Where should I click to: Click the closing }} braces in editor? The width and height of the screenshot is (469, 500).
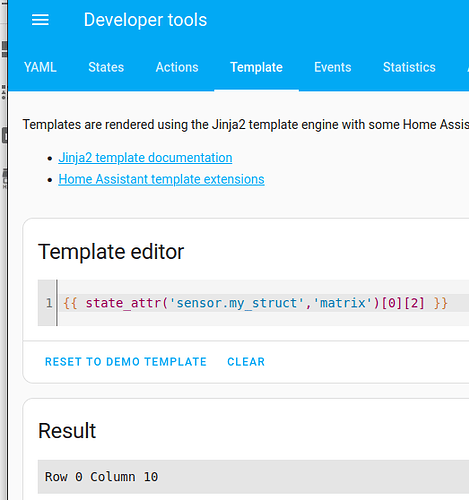441,303
